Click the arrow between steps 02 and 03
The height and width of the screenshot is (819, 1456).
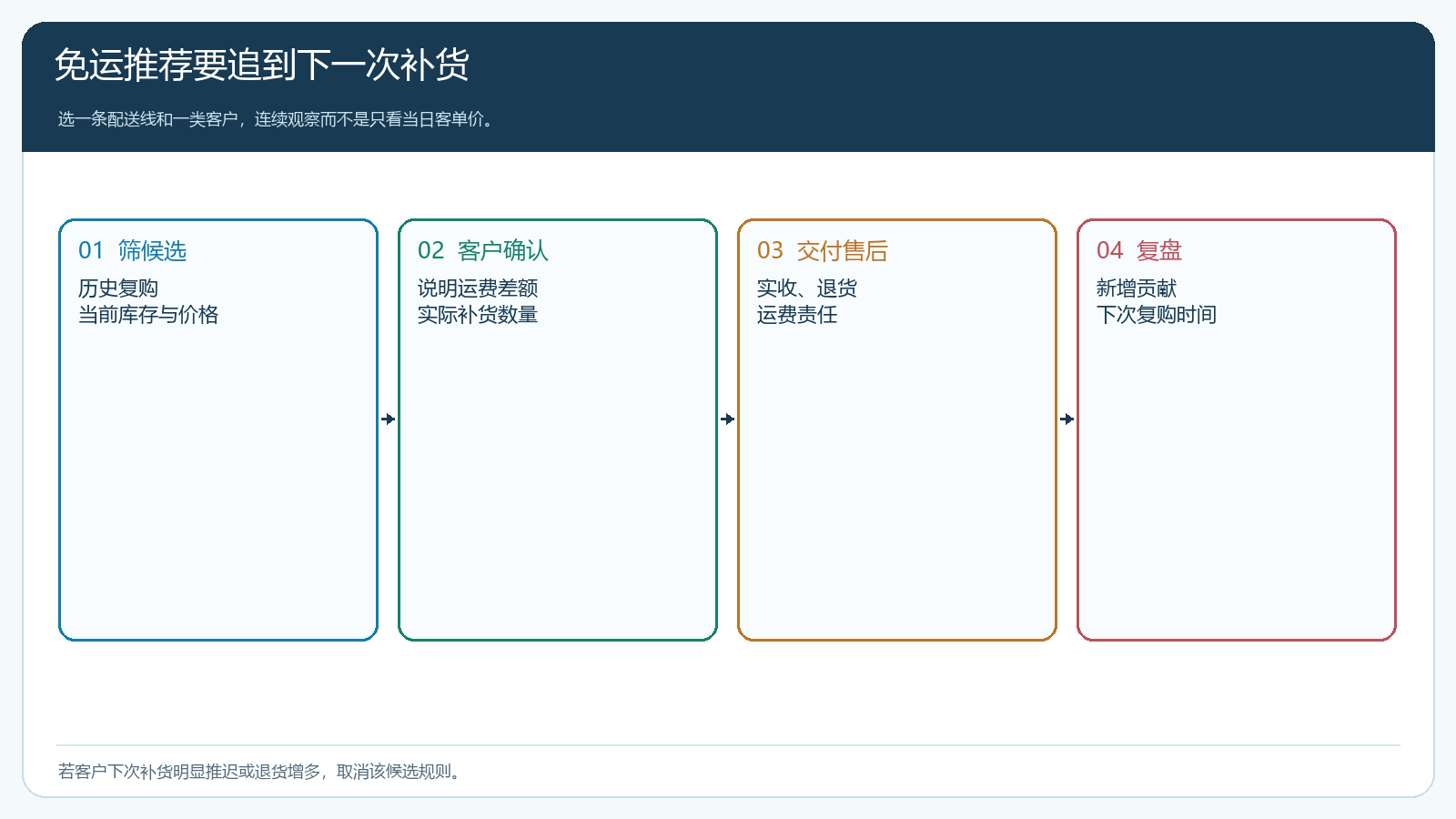pyautogui.click(x=728, y=419)
